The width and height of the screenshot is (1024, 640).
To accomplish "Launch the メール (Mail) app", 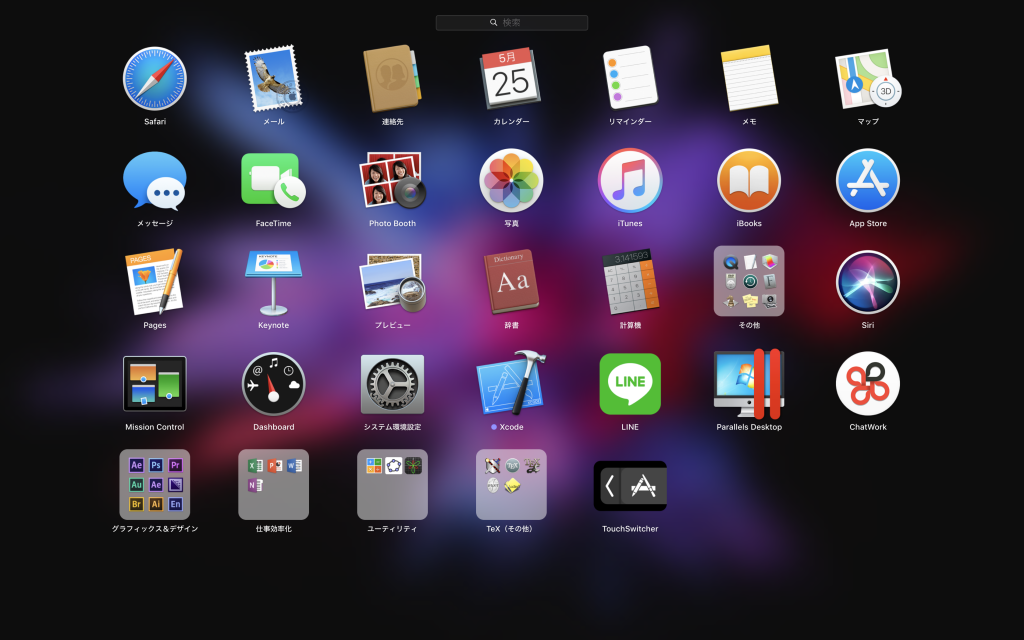I will [x=274, y=78].
